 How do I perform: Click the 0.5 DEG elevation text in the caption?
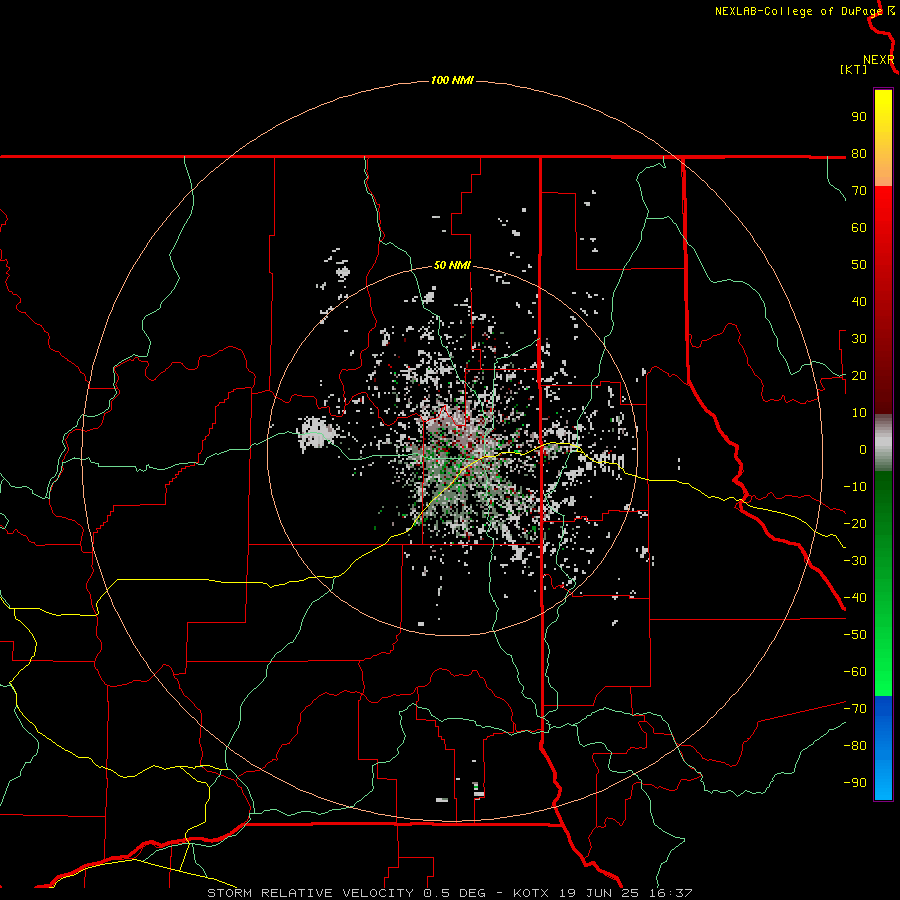(x=454, y=893)
